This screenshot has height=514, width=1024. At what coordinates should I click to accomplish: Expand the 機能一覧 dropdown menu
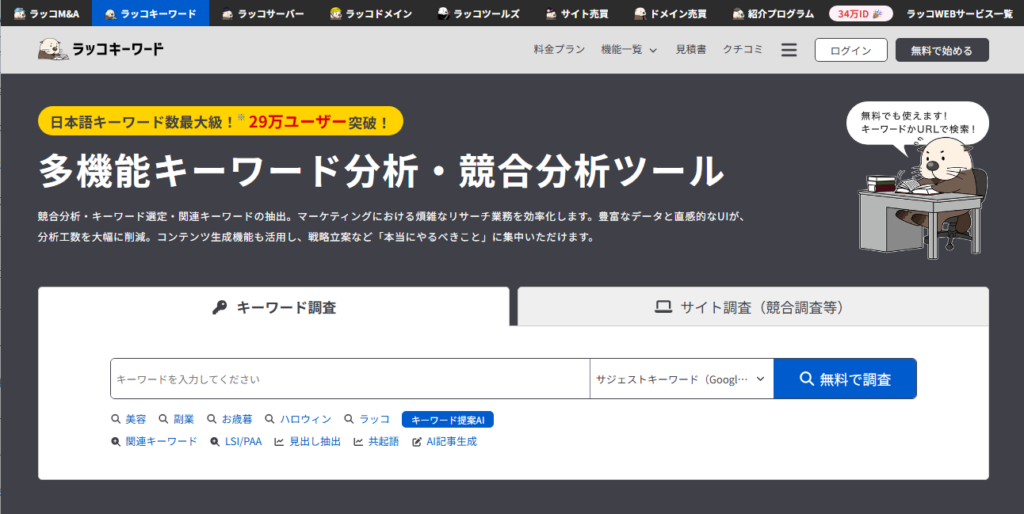[629, 50]
